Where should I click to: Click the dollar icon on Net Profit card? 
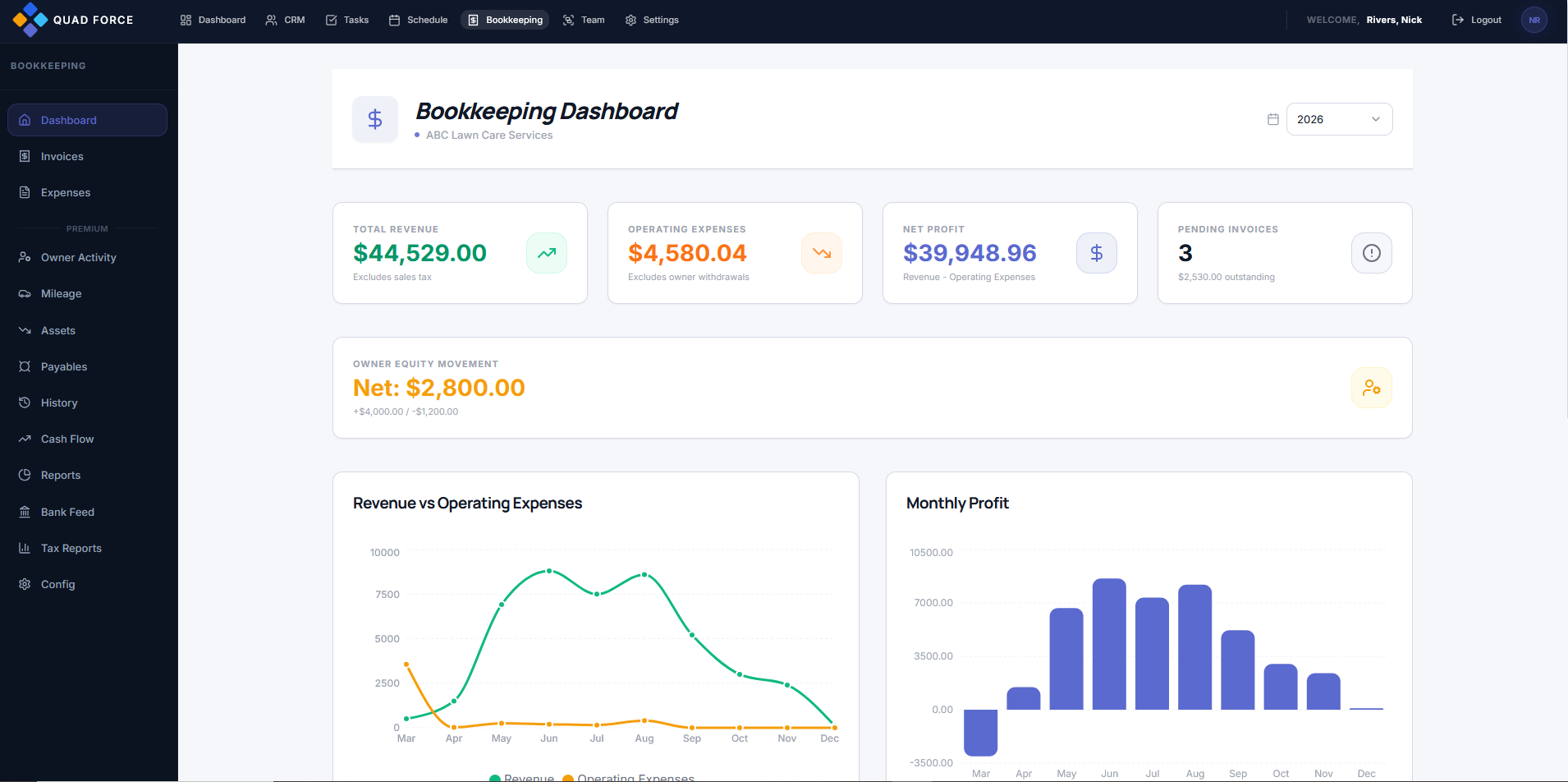1097,253
